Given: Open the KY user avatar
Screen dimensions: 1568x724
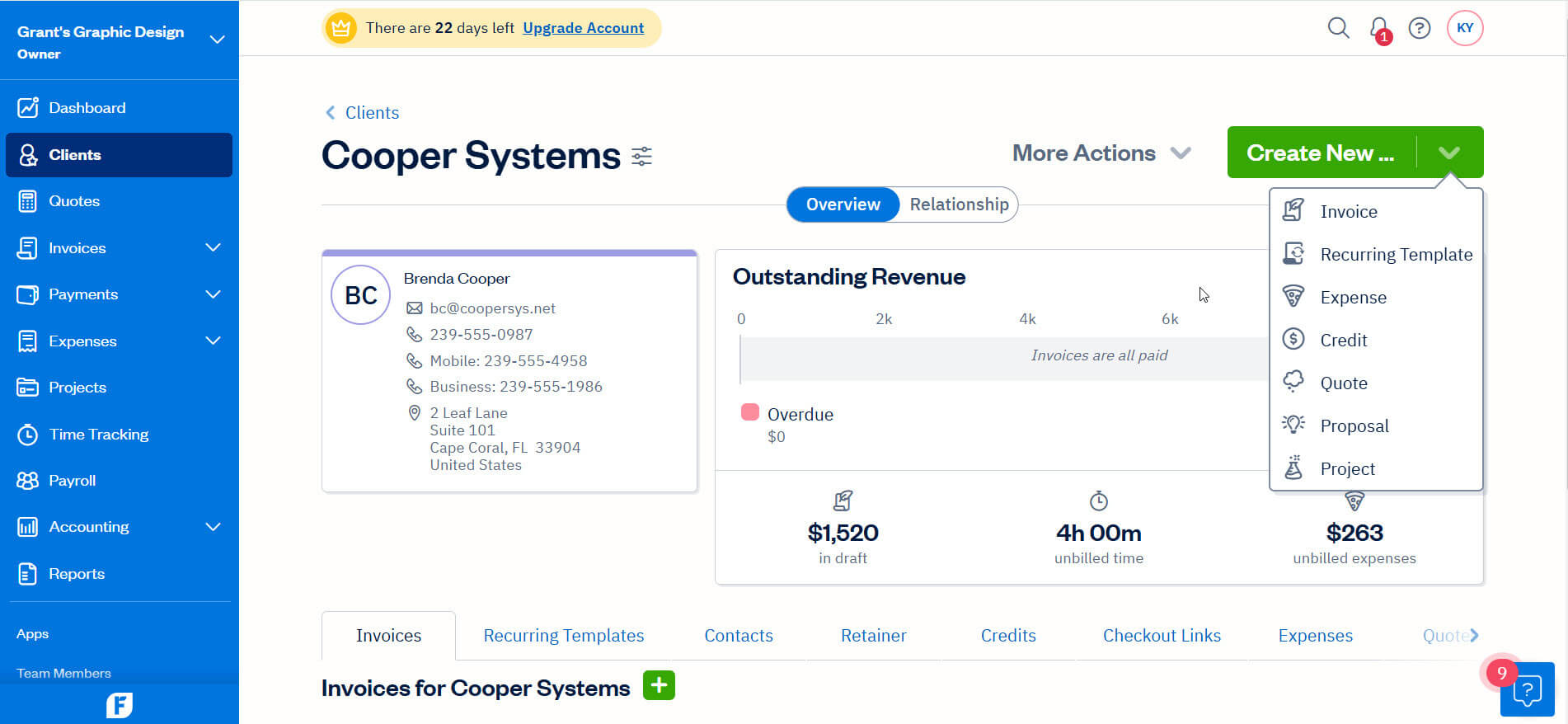Looking at the screenshot, I should click(1464, 28).
